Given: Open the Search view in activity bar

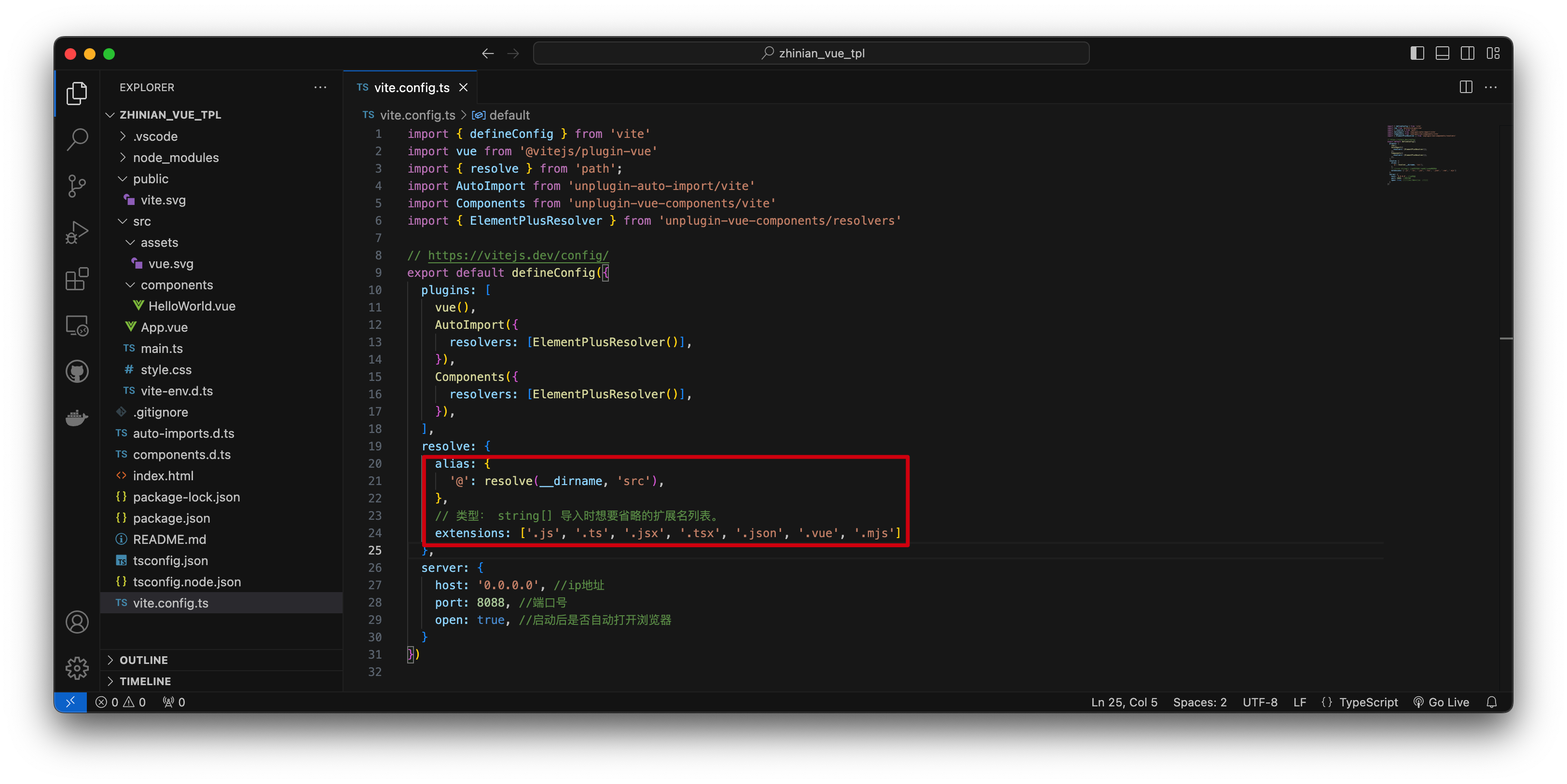Looking at the screenshot, I should (77, 139).
